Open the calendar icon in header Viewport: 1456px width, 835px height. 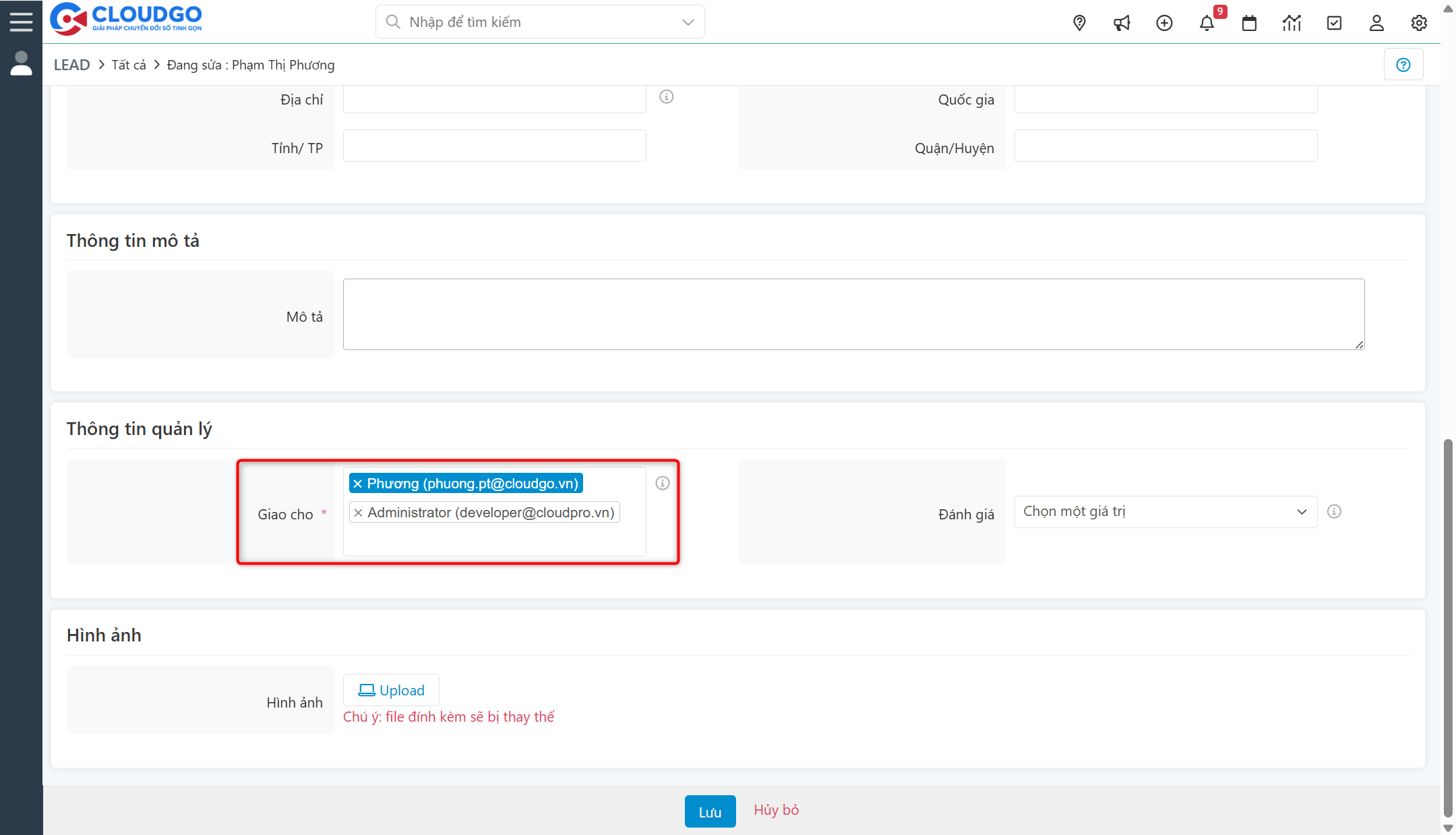[x=1249, y=23]
